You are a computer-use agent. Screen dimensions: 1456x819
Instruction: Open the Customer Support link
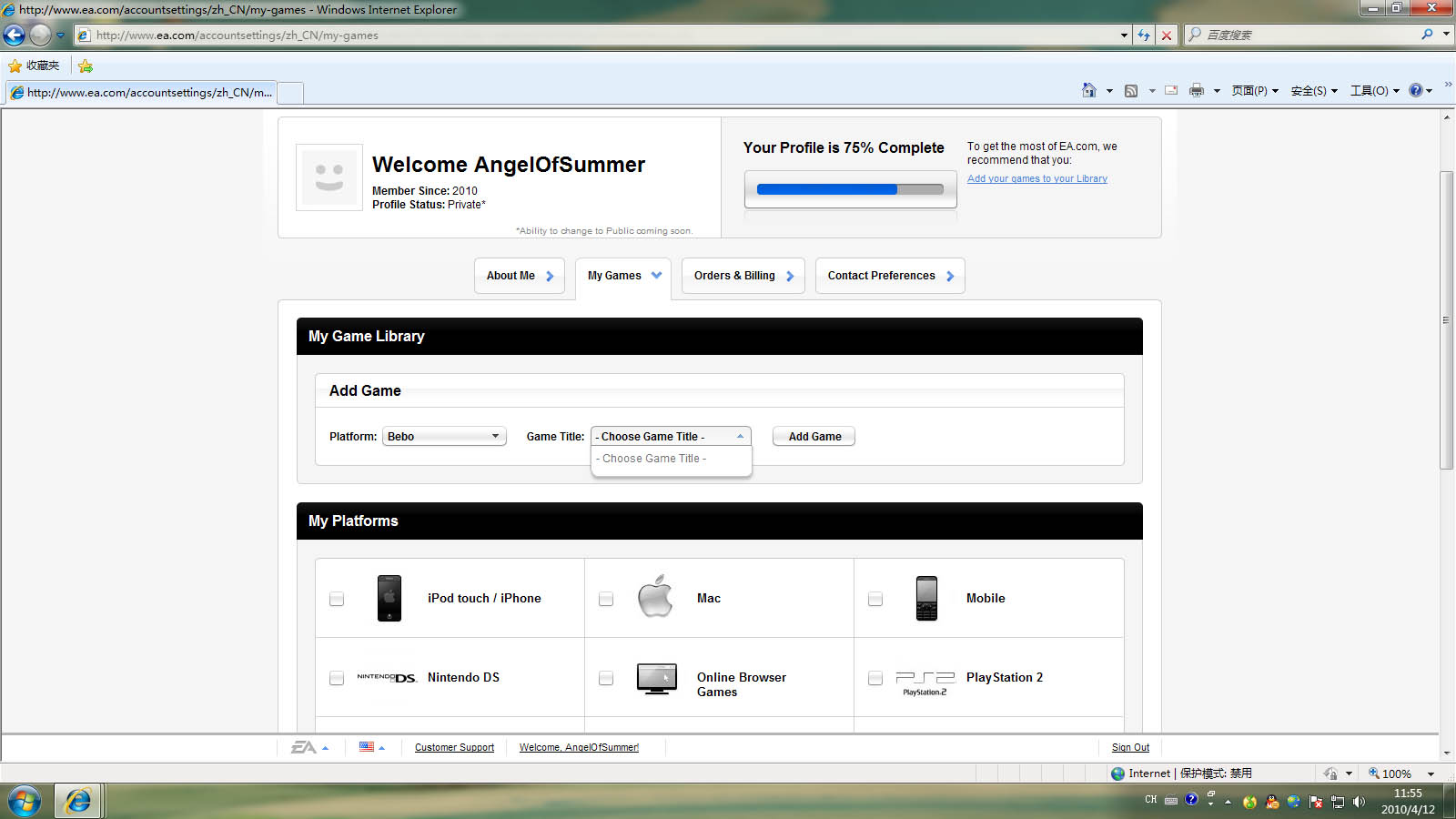(x=454, y=747)
